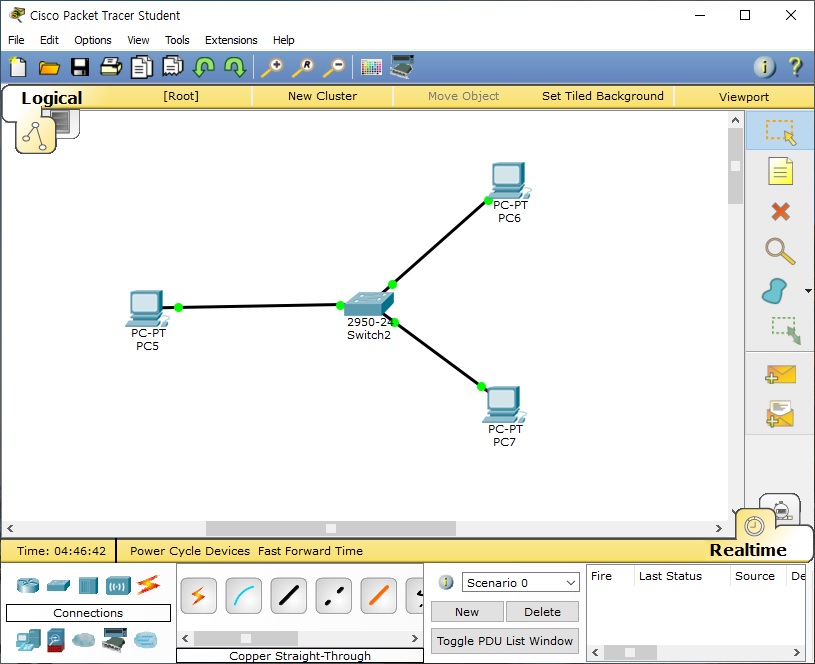Open the Options menu
The image size is (815, 664).
click(93, 40)
